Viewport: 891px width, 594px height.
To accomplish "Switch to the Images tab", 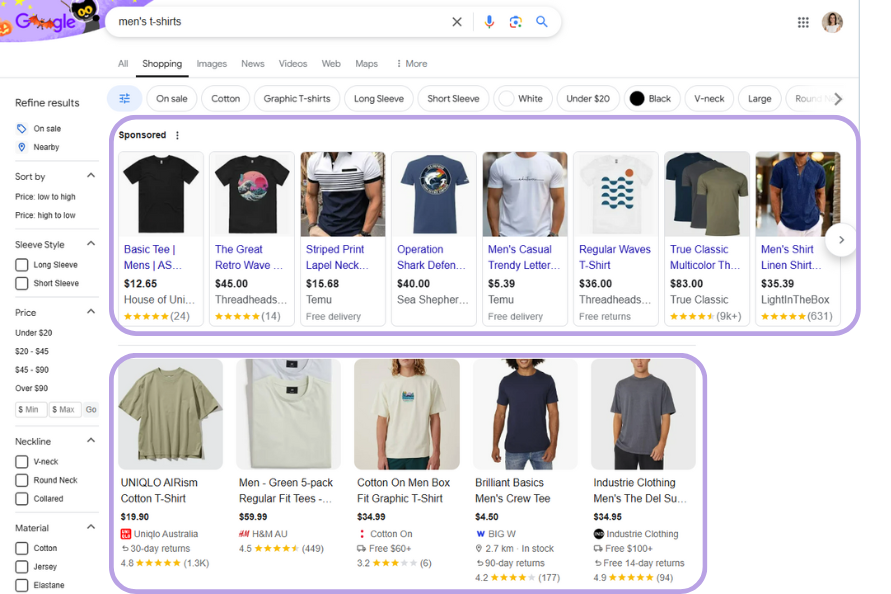I will click(x=211, y=63).
